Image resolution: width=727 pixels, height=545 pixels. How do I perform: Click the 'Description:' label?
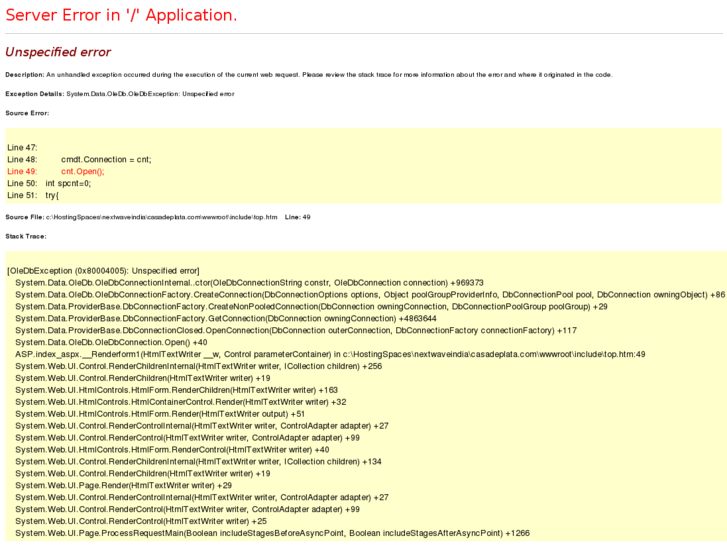tap(25, 75)
